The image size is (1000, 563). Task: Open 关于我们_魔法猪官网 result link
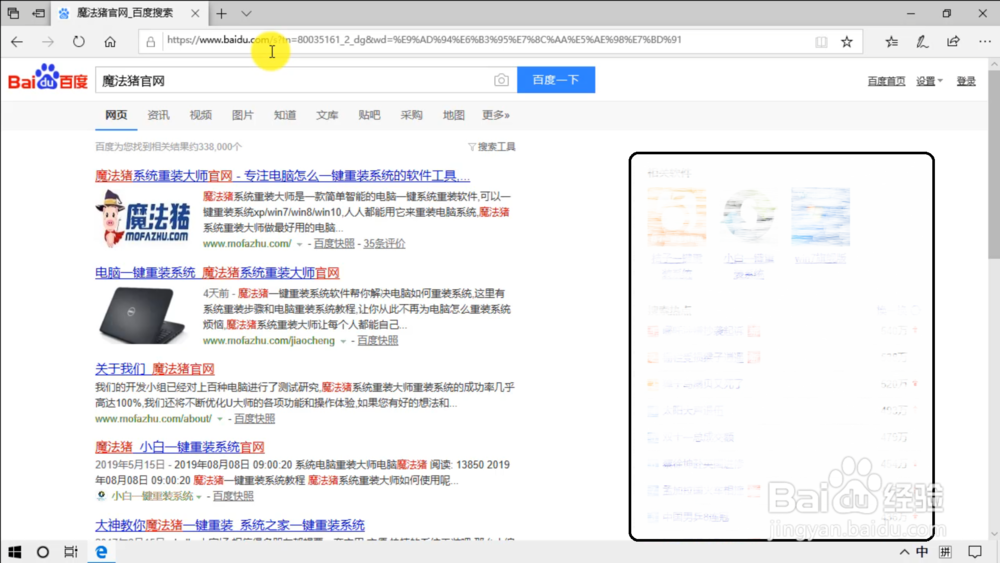154,369
